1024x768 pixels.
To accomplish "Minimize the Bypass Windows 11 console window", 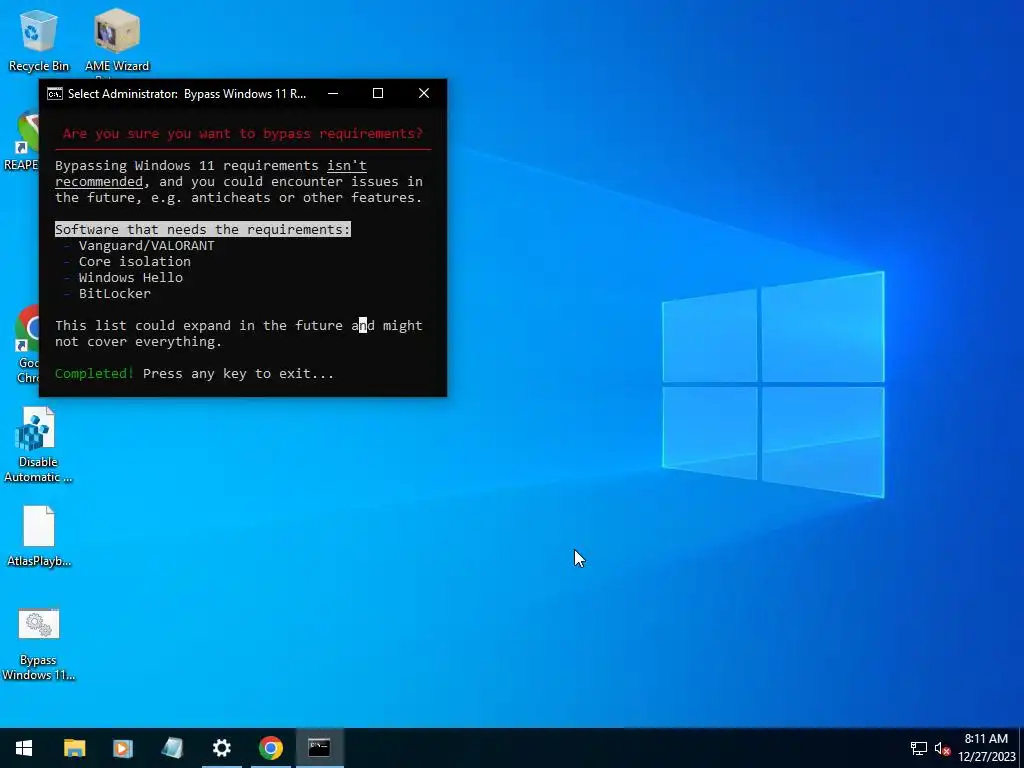I will tap(333, 93).
